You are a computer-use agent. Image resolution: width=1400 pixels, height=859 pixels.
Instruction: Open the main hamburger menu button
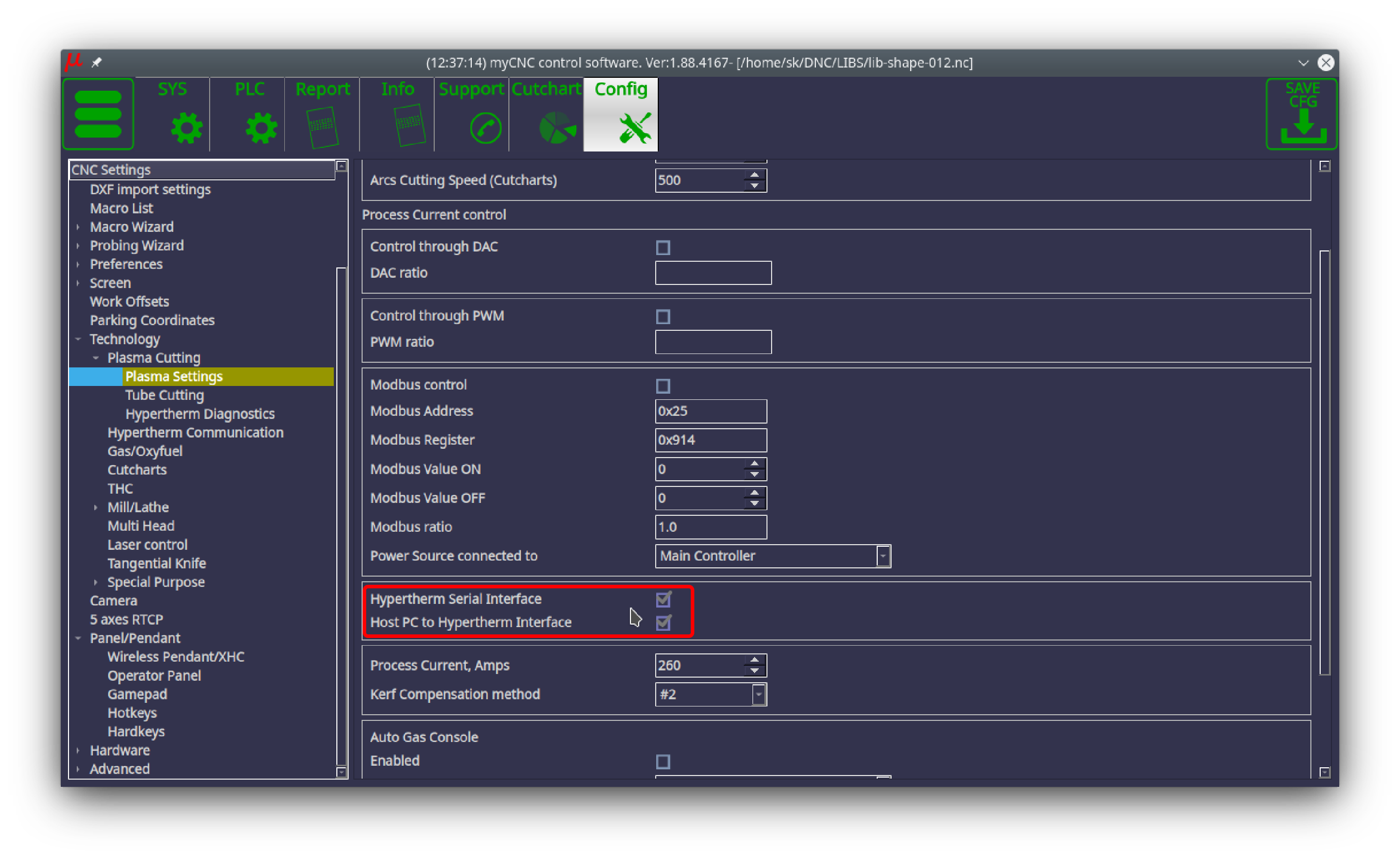click(x=98, y=114)
